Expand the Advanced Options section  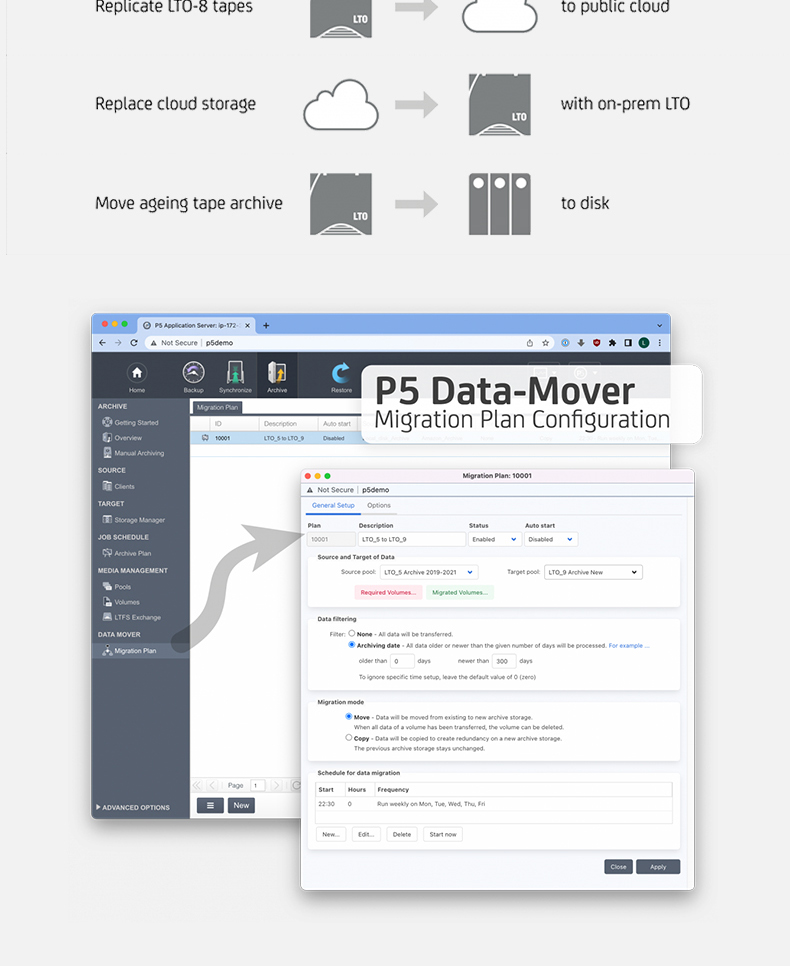tap(135, 807)
